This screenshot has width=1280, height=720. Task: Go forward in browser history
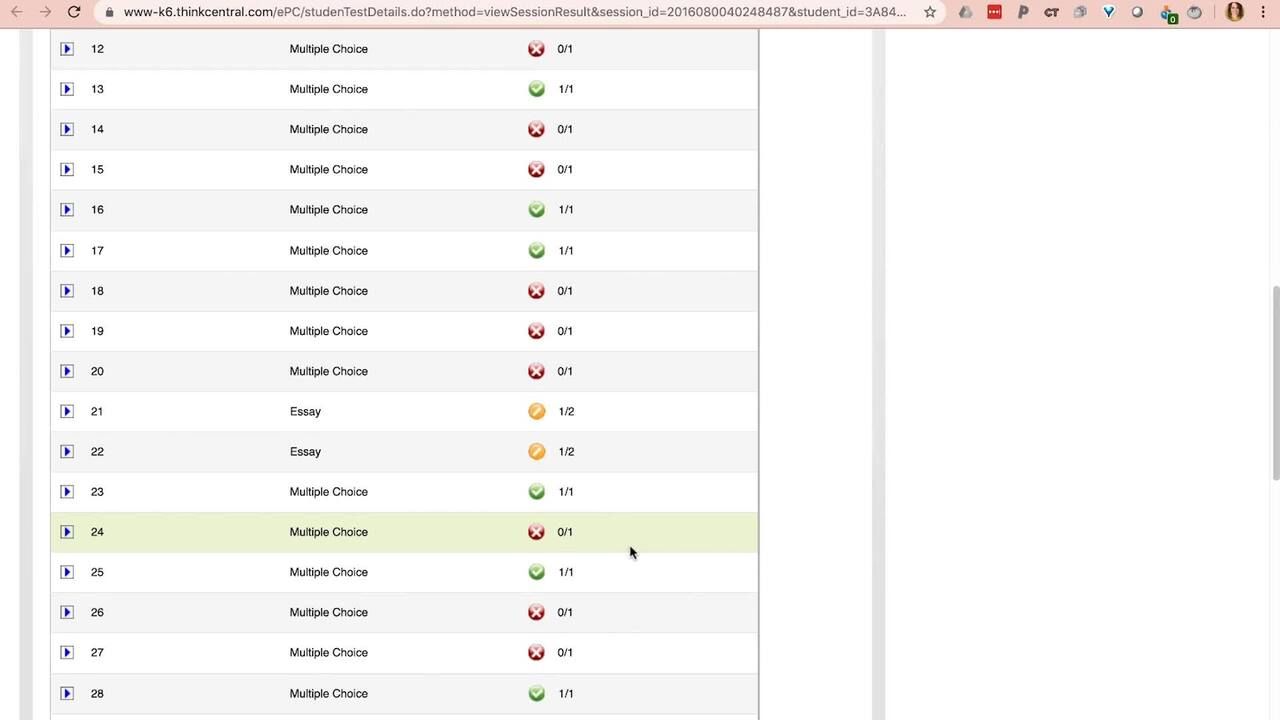coord(45,12)
